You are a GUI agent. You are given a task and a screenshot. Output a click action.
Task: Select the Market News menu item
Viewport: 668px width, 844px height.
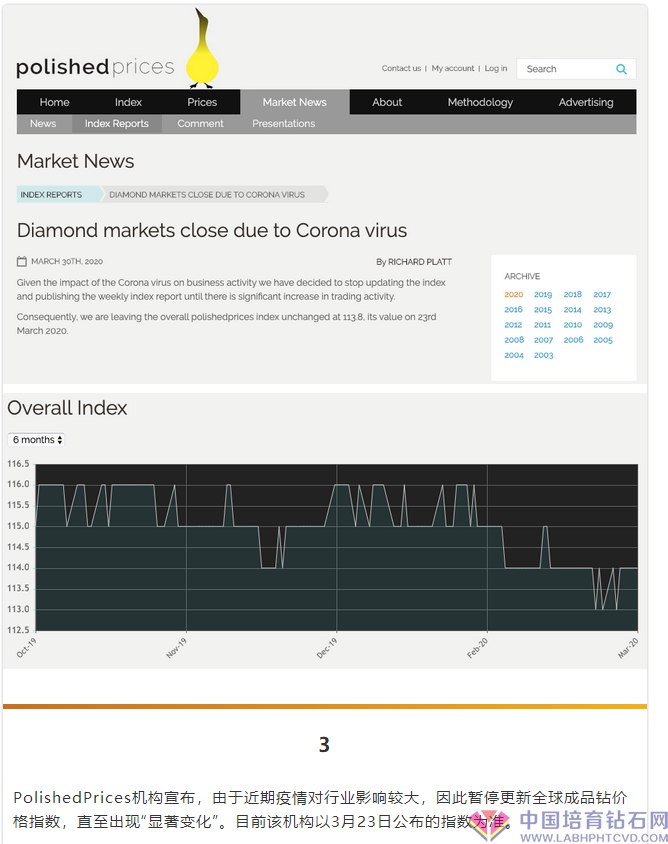294,102
